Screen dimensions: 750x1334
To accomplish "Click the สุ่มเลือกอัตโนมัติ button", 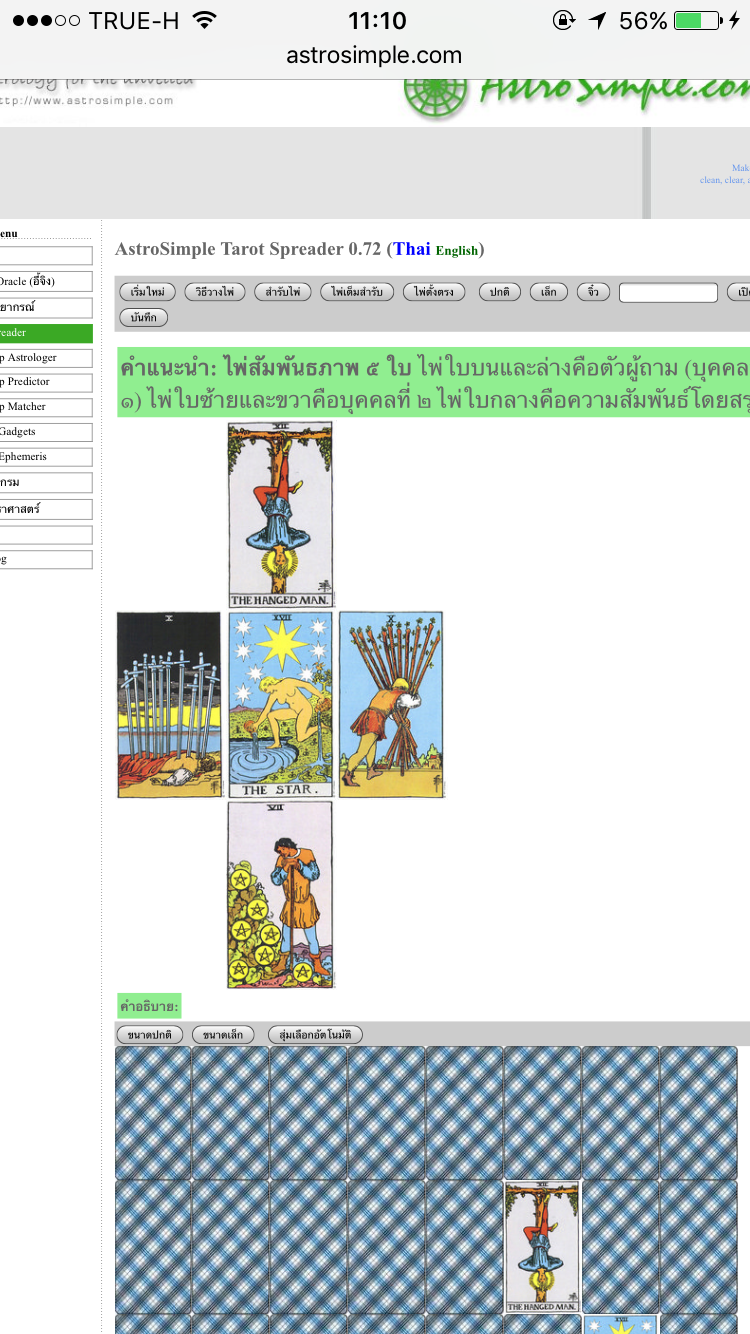I will click(315, 1035).
